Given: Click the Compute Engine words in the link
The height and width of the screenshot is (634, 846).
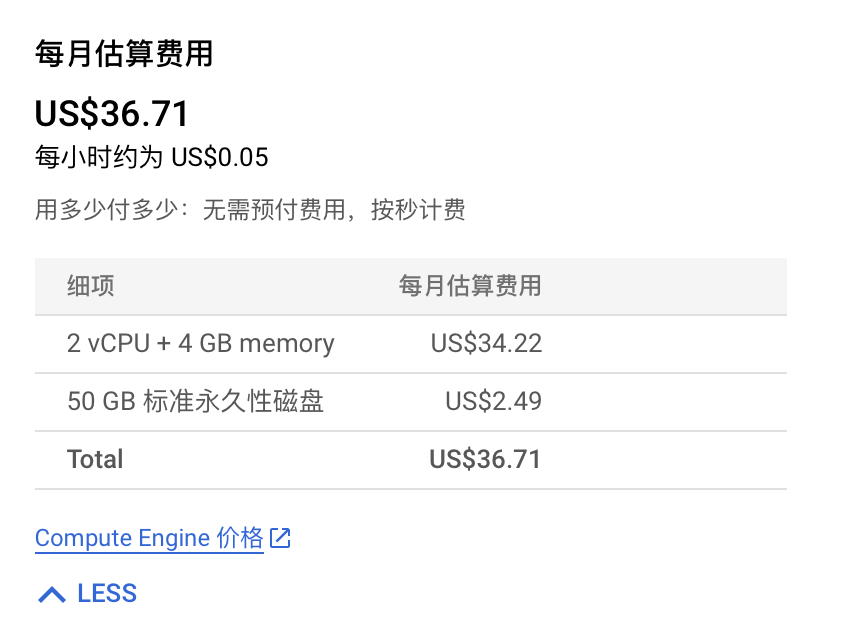Looking at the screenshot, I should pos(122,538).
